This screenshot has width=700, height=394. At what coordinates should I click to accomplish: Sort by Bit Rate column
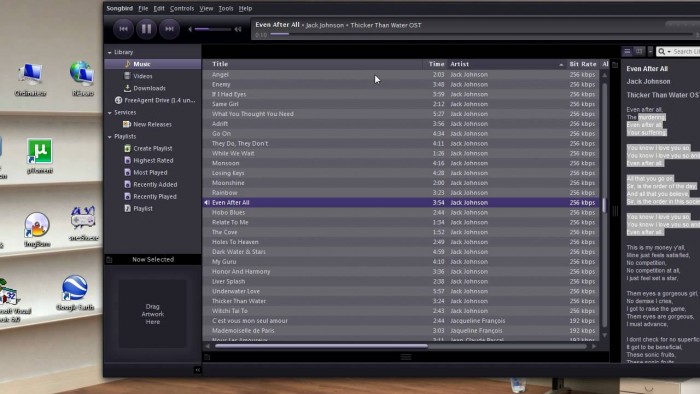(x=583, y=64)
